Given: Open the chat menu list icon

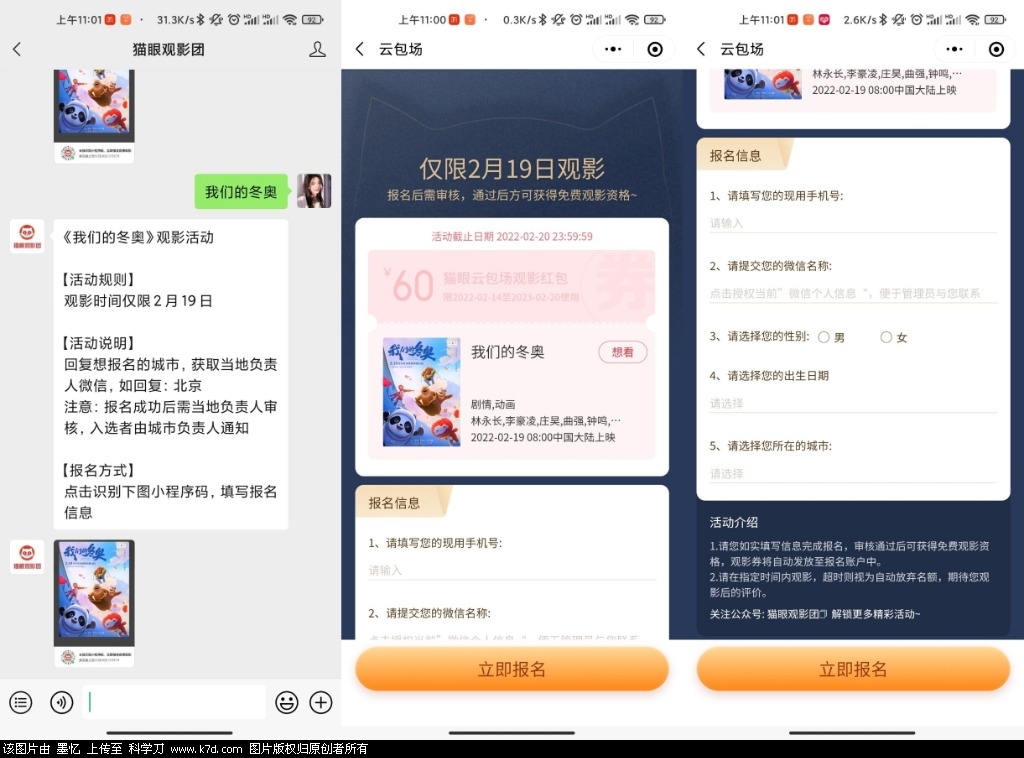Looking at the screenshot, I should point(20,703).
